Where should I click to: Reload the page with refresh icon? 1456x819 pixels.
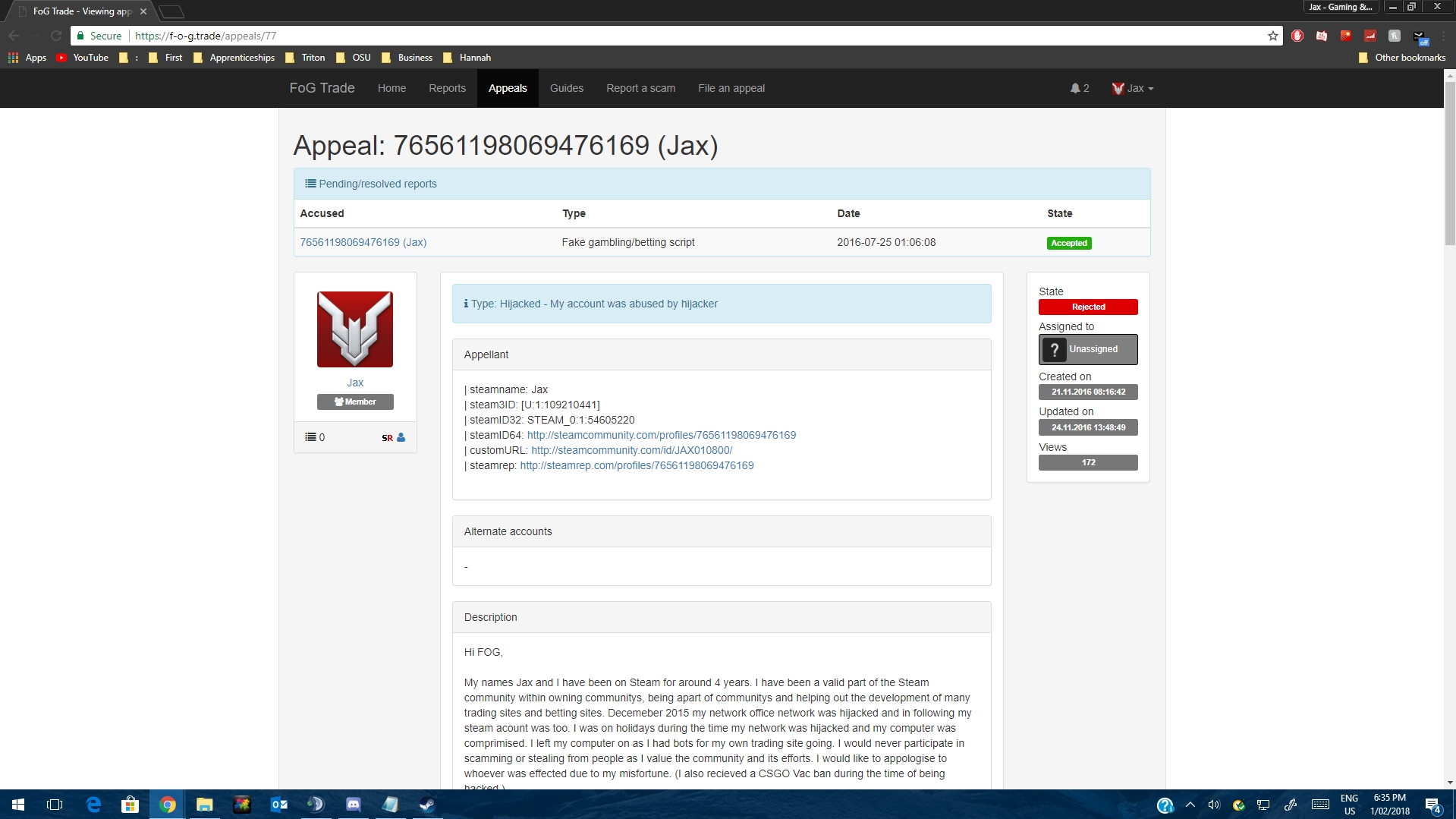pos(56,36)
